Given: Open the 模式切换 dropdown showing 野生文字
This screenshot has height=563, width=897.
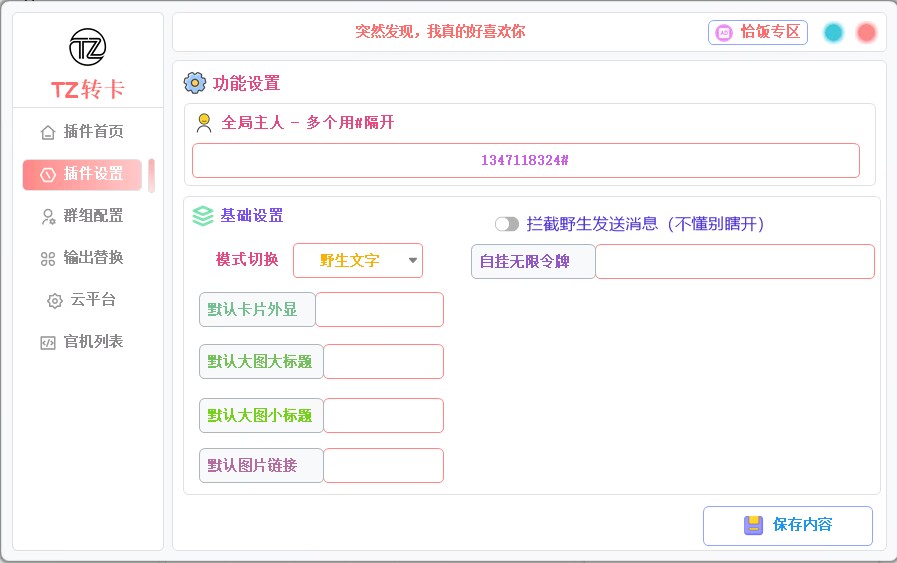Looking at the screenshot, I should (x=358, y=261).
